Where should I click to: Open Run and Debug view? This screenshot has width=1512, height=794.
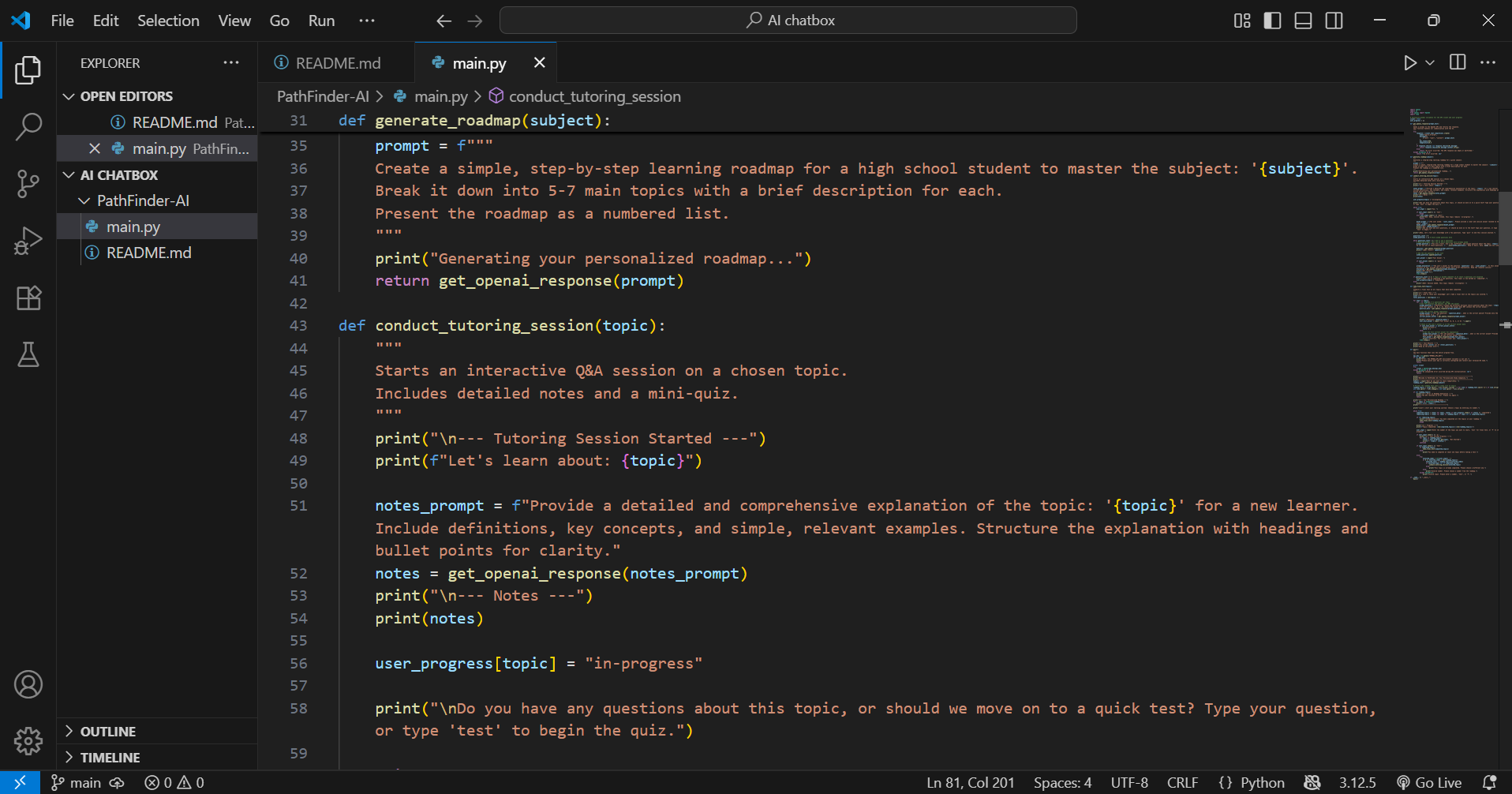pos(28,241)
